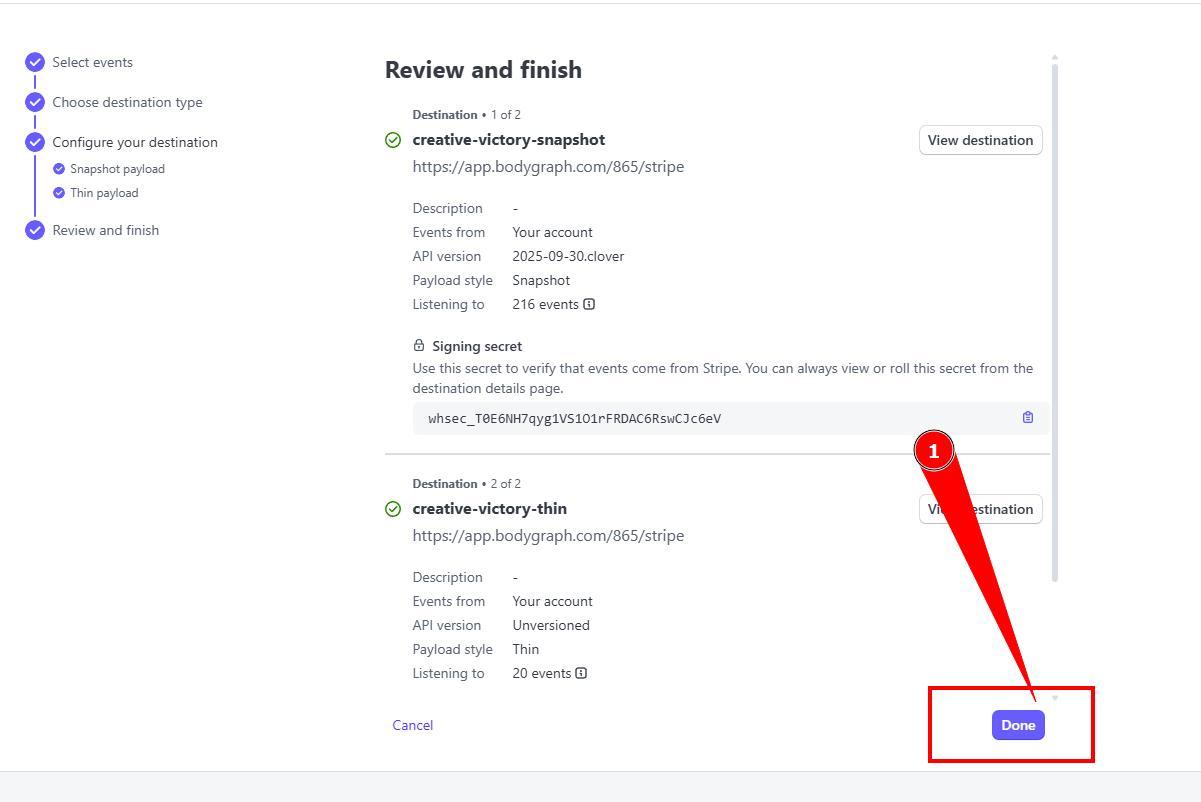Click the Select events step checkmark
The image size is (1201, 802).
(35, 62)
